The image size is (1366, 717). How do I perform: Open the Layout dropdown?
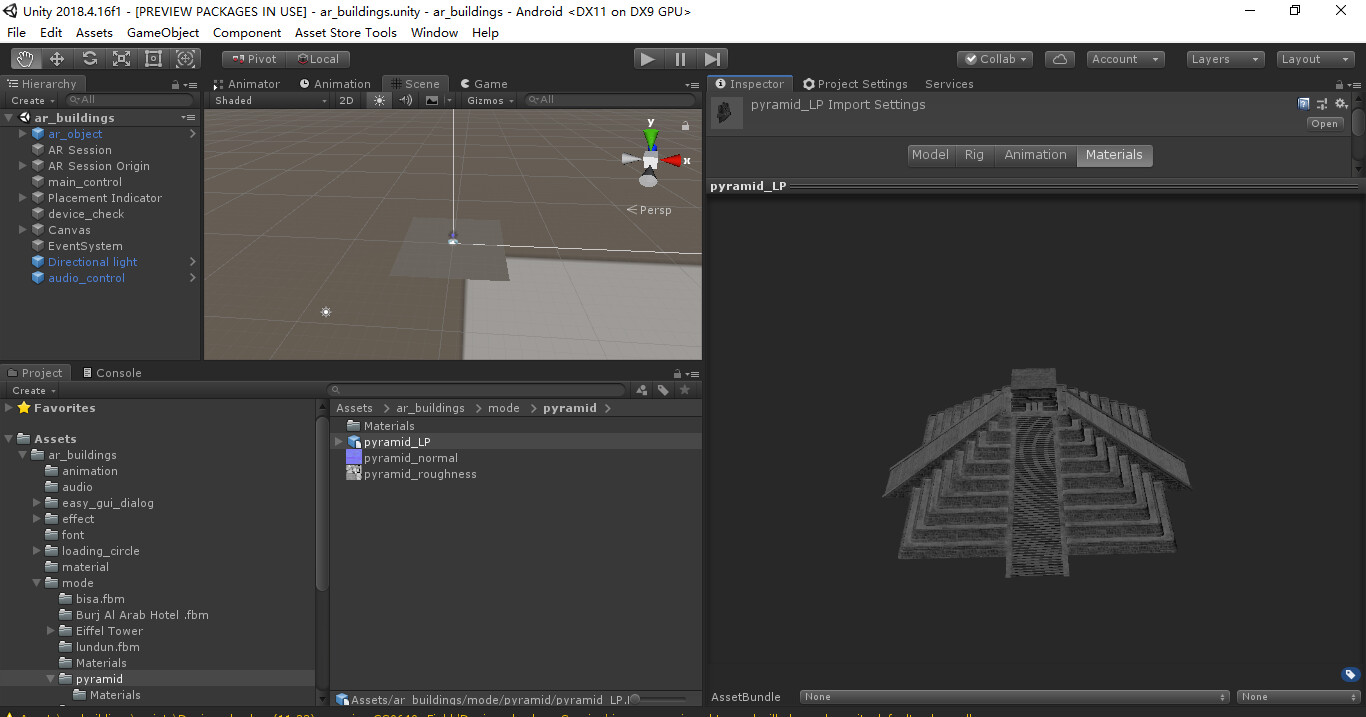[x=1314, y=59]
